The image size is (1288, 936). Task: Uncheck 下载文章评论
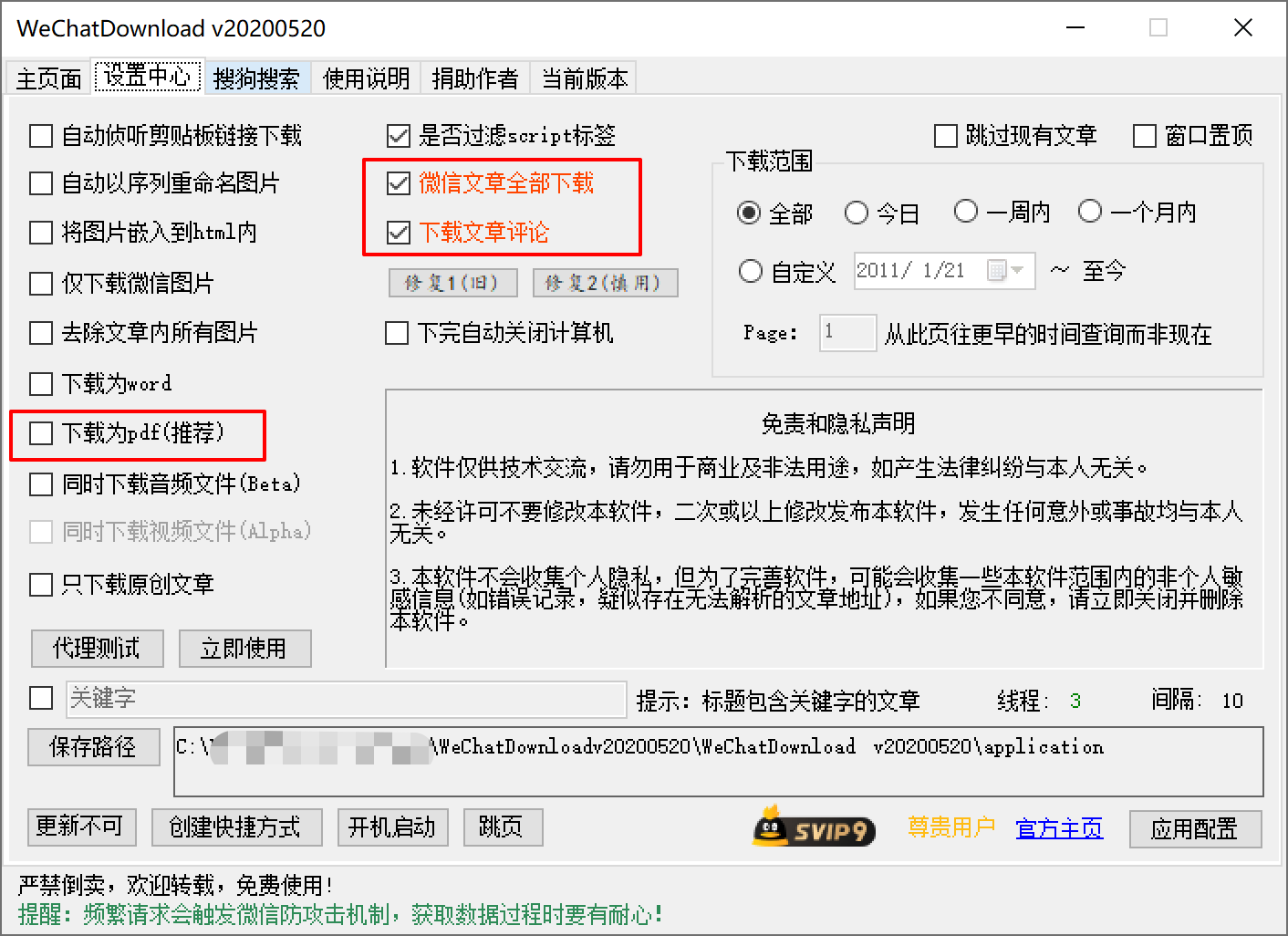pos(399,233)
